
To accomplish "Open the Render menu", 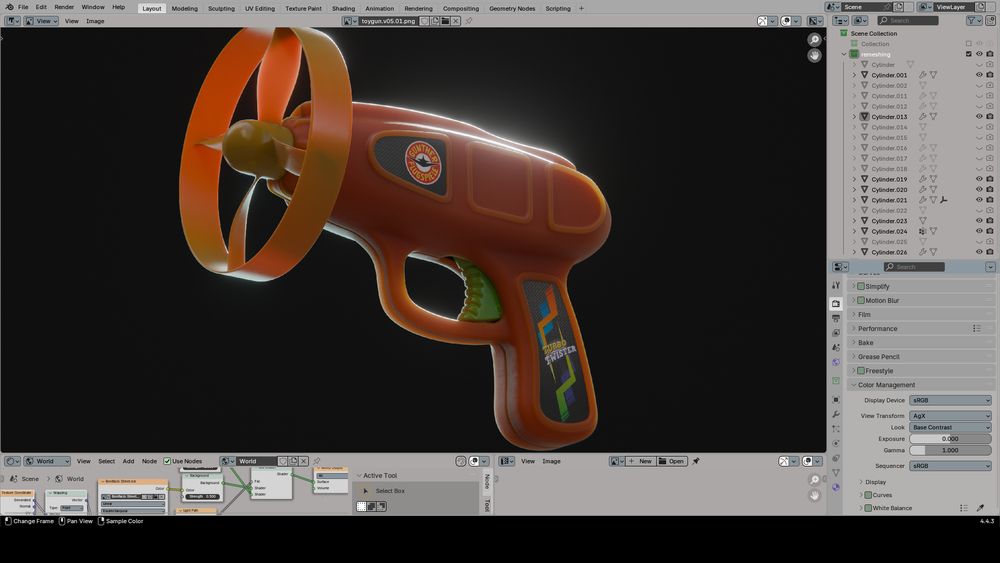I will [64, 7].
